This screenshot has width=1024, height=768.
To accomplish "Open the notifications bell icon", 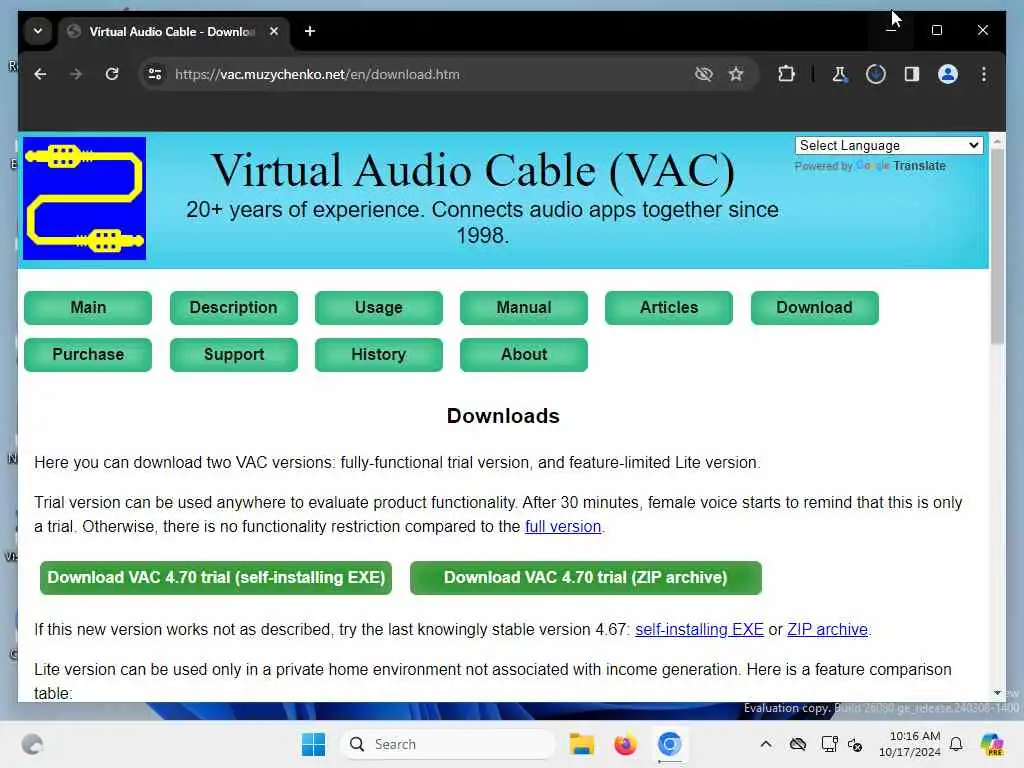I will click(x=956, y=744).
